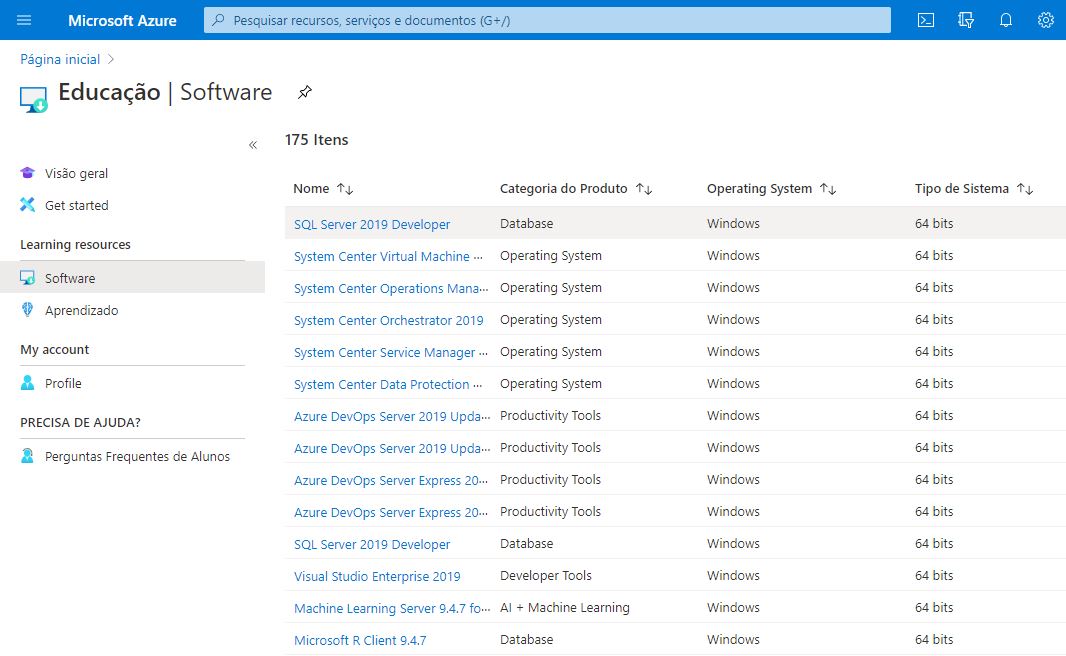Click the Aprendizado icon

tap(27, 310)
